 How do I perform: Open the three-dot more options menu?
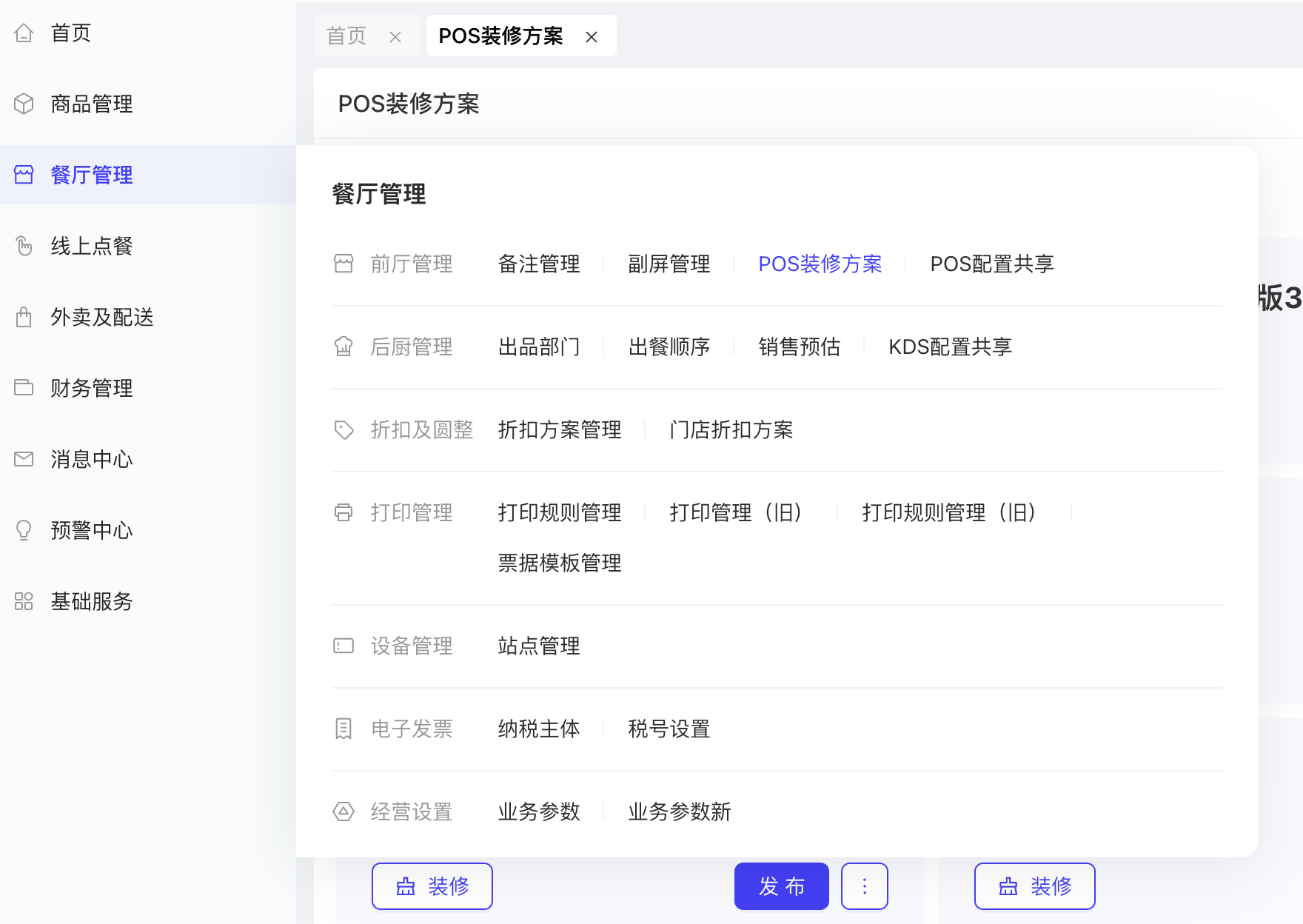point(864,886)
